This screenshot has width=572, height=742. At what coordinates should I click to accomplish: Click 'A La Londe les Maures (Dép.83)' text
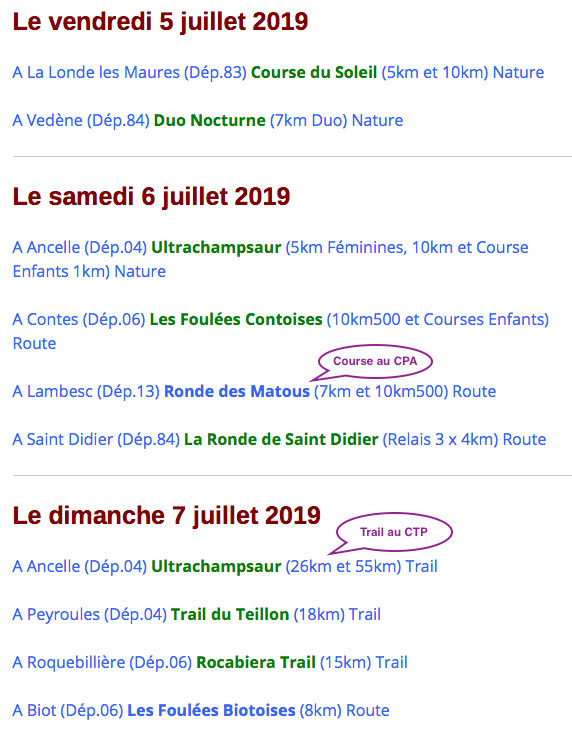coord(130,72)
